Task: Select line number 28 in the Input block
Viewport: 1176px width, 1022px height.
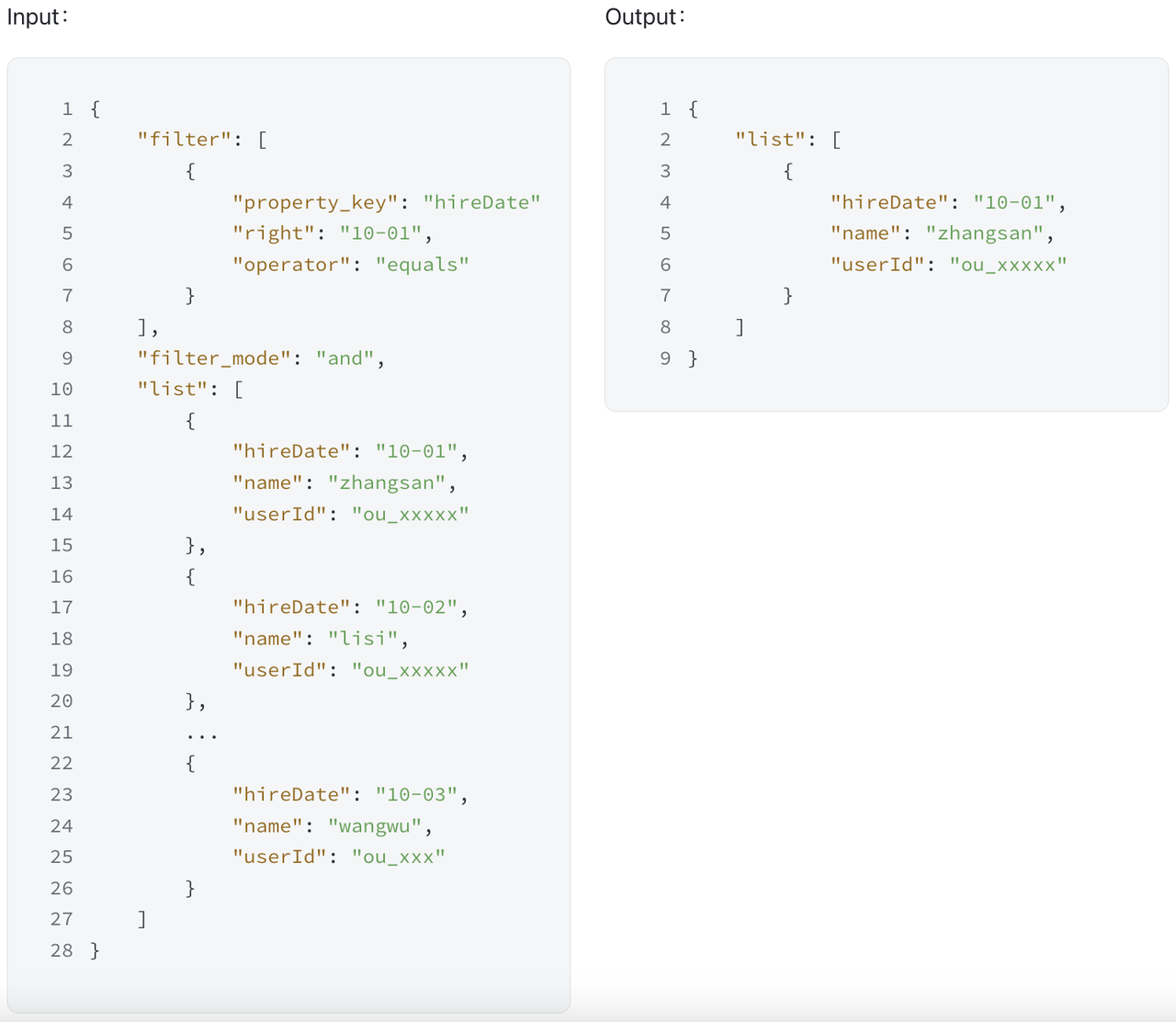Action: [62, 950]
